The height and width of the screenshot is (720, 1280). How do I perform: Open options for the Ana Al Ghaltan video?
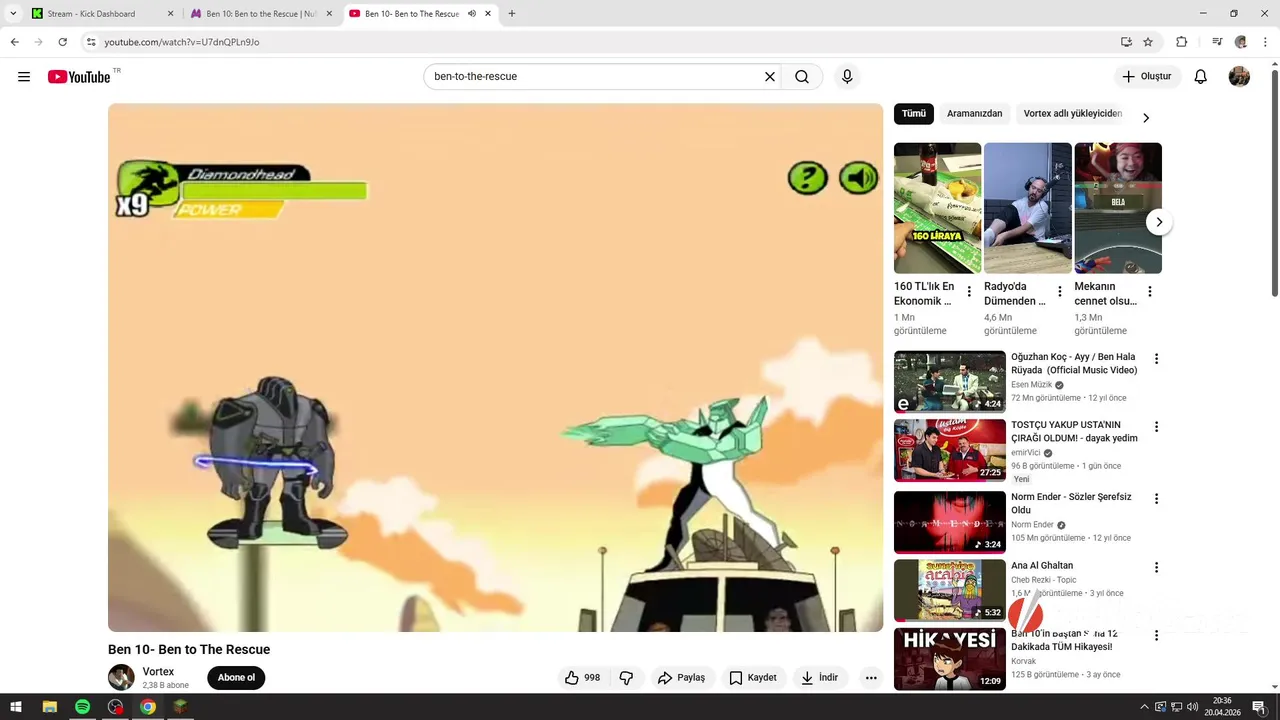pos(1156,568)
